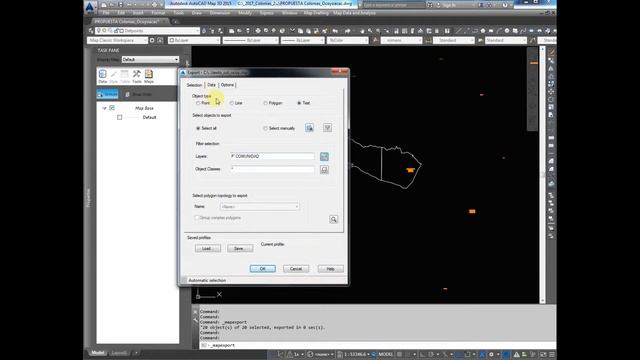
Task: Click the AutoCAD application logo button
Action: (90, 7)
